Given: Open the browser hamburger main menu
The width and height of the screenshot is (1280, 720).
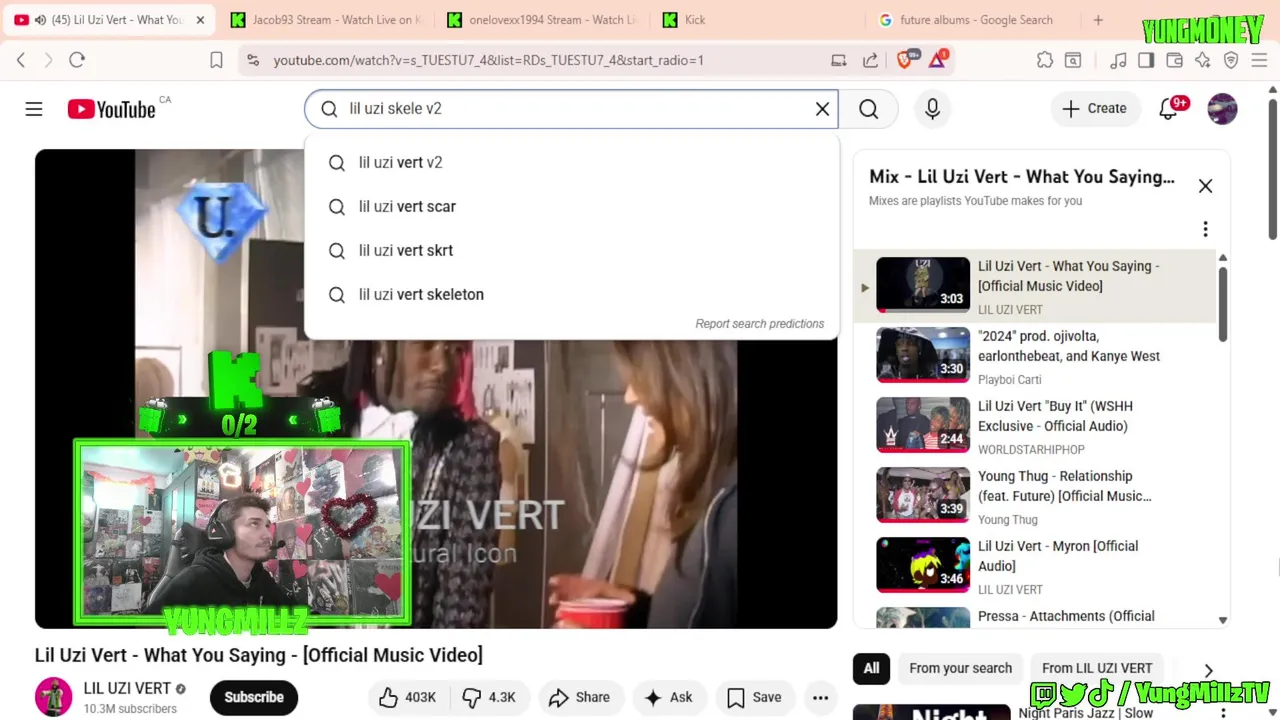Looking at the screenshot, I should [x=1259, y=60].
